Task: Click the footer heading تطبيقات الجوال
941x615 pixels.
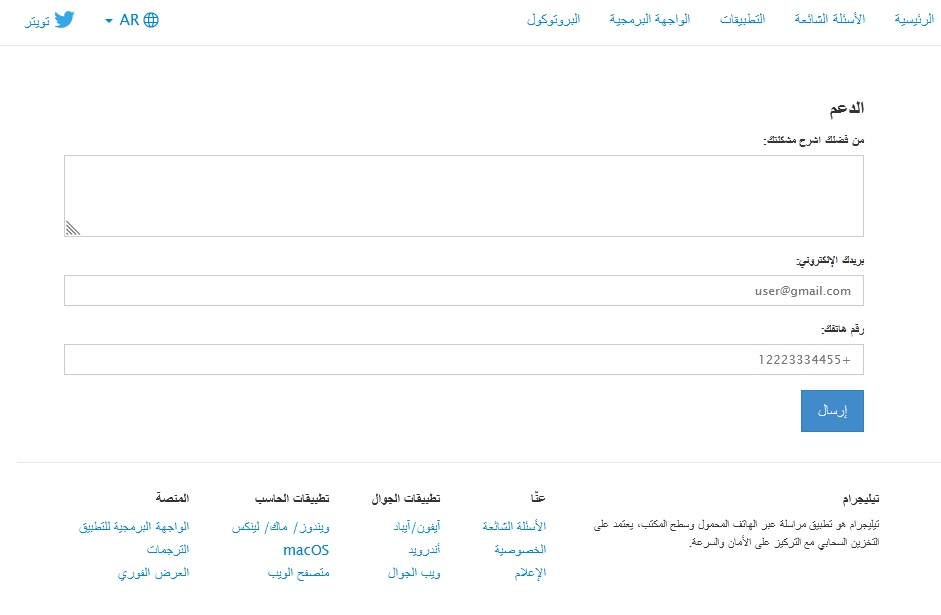Action: point(406,499)
